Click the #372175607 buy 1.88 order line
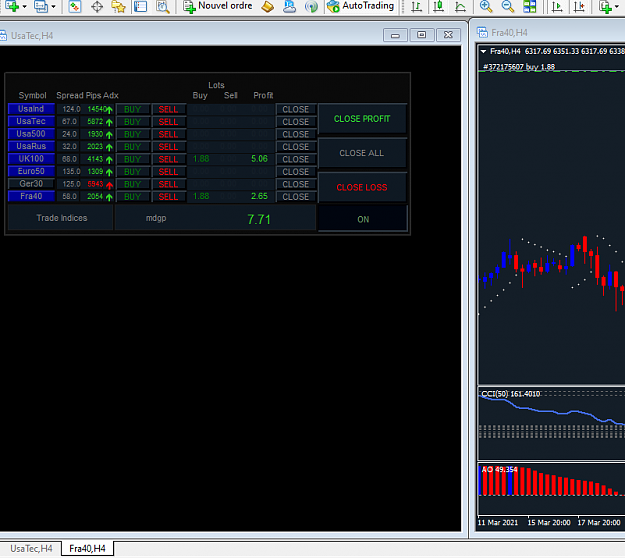The image size is (625, 558). coord(519,67)
